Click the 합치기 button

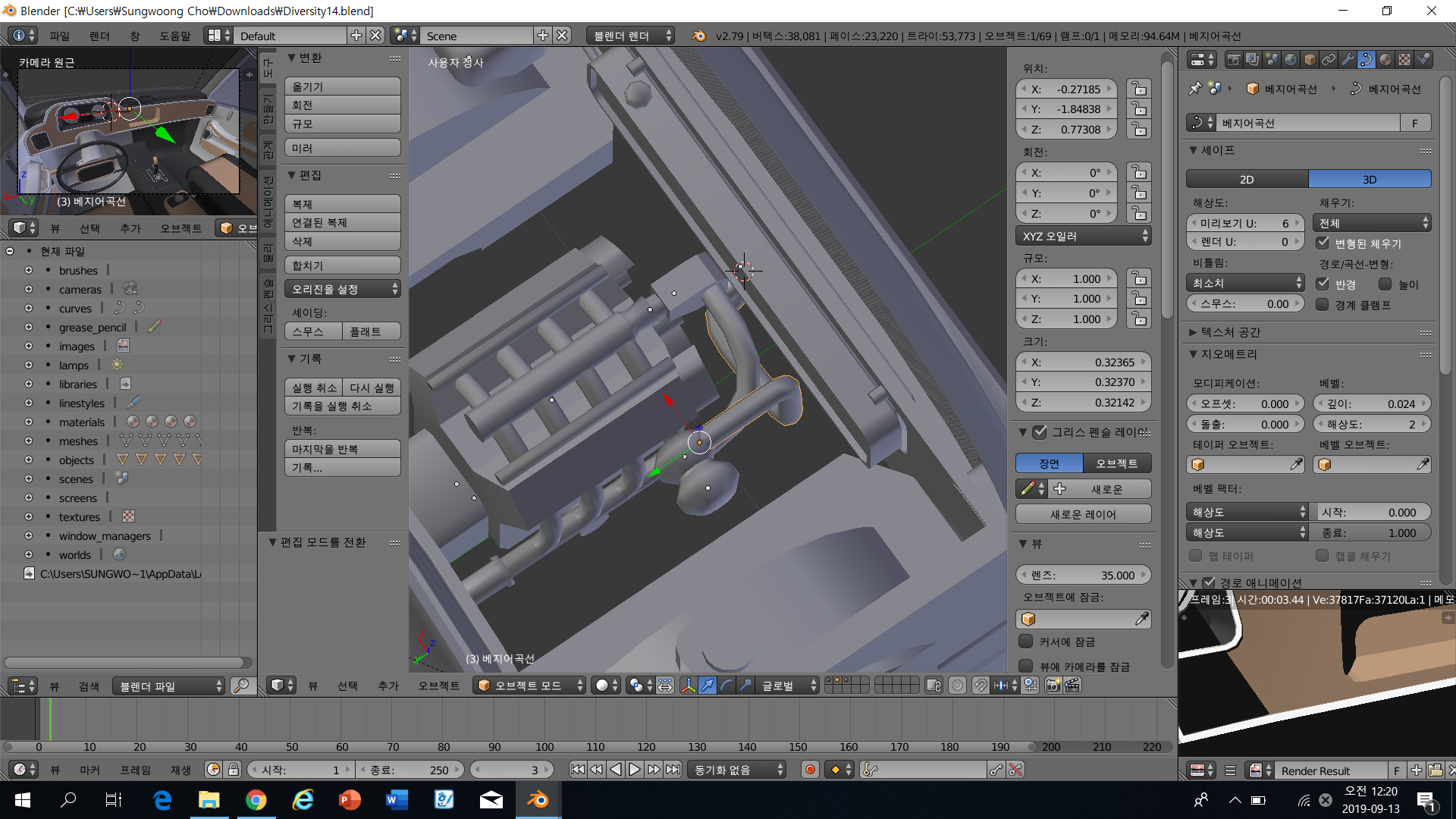[343, 265]
